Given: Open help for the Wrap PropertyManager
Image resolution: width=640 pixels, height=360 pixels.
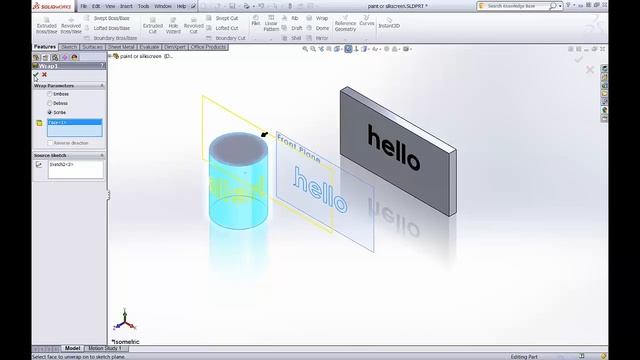Looking at the screenshot, I should point(102,66).
